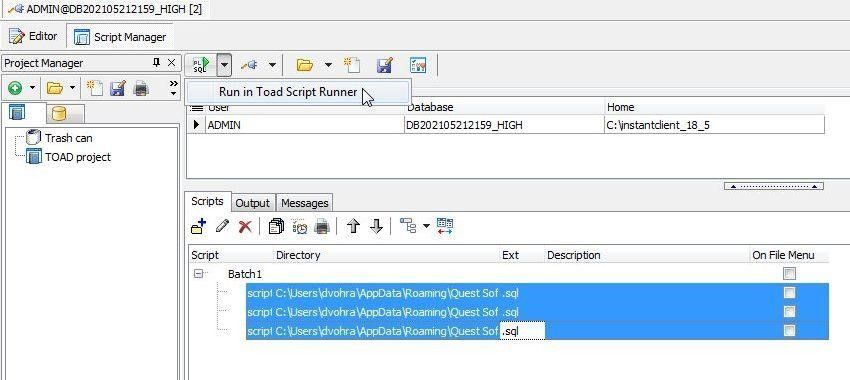
Task: Click the Project Manager open folder icon
Action: pyautogui.click(x=55, y=88)
